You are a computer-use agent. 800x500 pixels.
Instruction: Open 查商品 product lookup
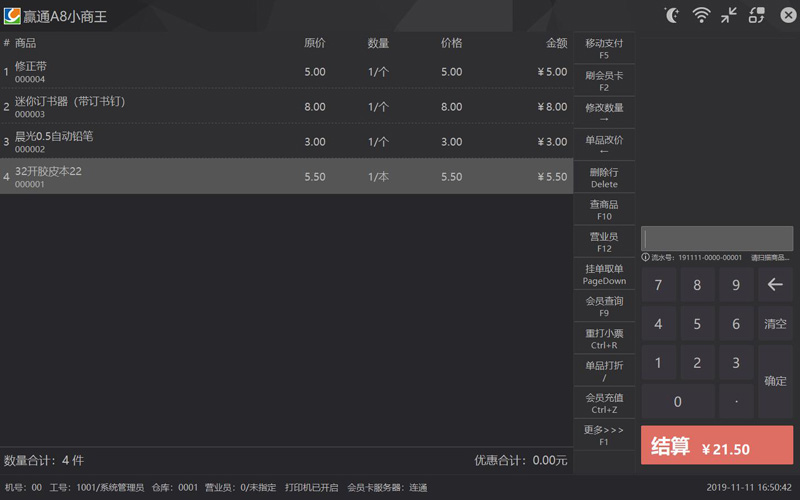point(604,209)
